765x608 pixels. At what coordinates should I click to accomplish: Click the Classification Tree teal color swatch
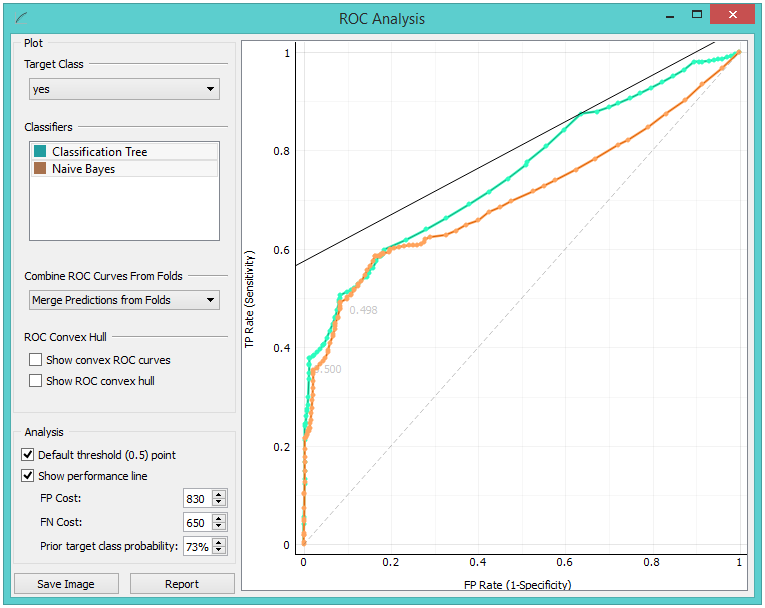coord(40,152)
